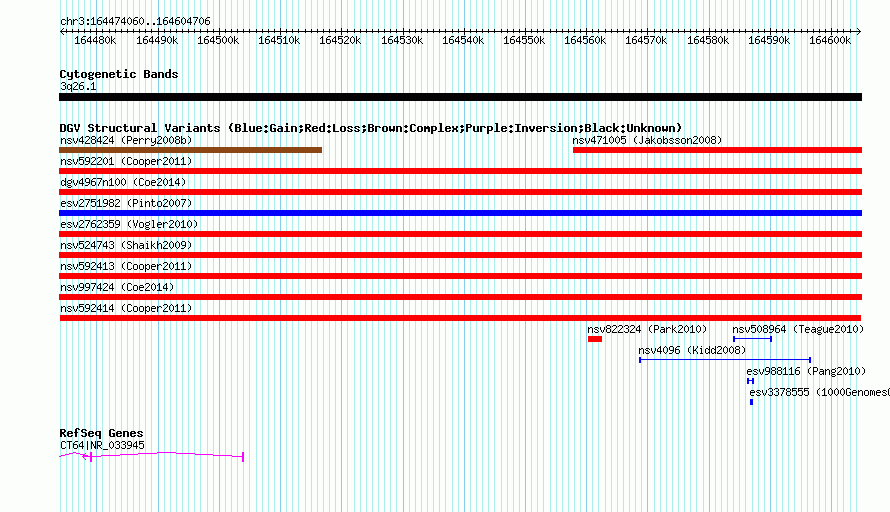Click the RefSeq Genes track title
890x512 pixels.
pyautogui.click(x=101, y=433)
